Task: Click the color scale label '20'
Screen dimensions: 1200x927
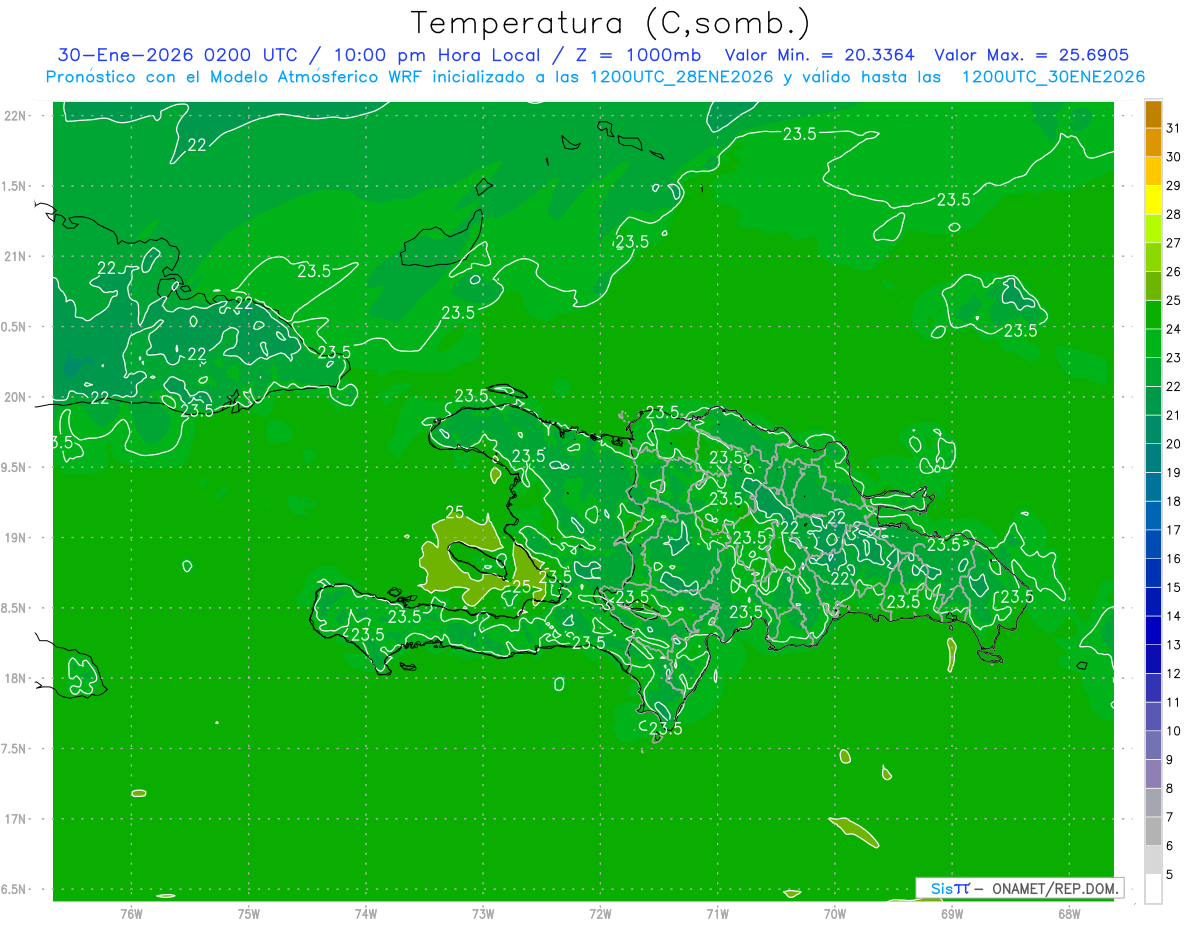Action: click(1173, 444)
